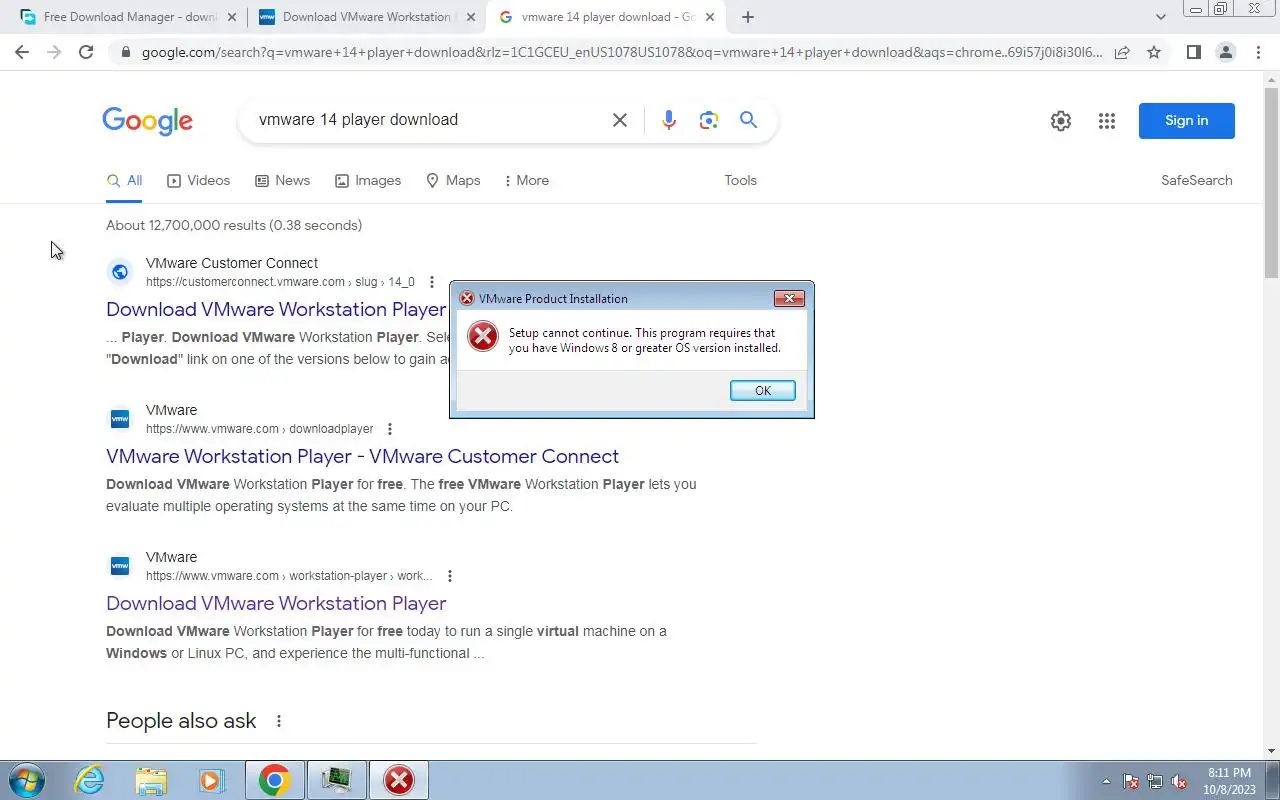Viewport: 1280px width, 800px height.
Task: Switch to News results tab
Action: [x=283, y=181]
